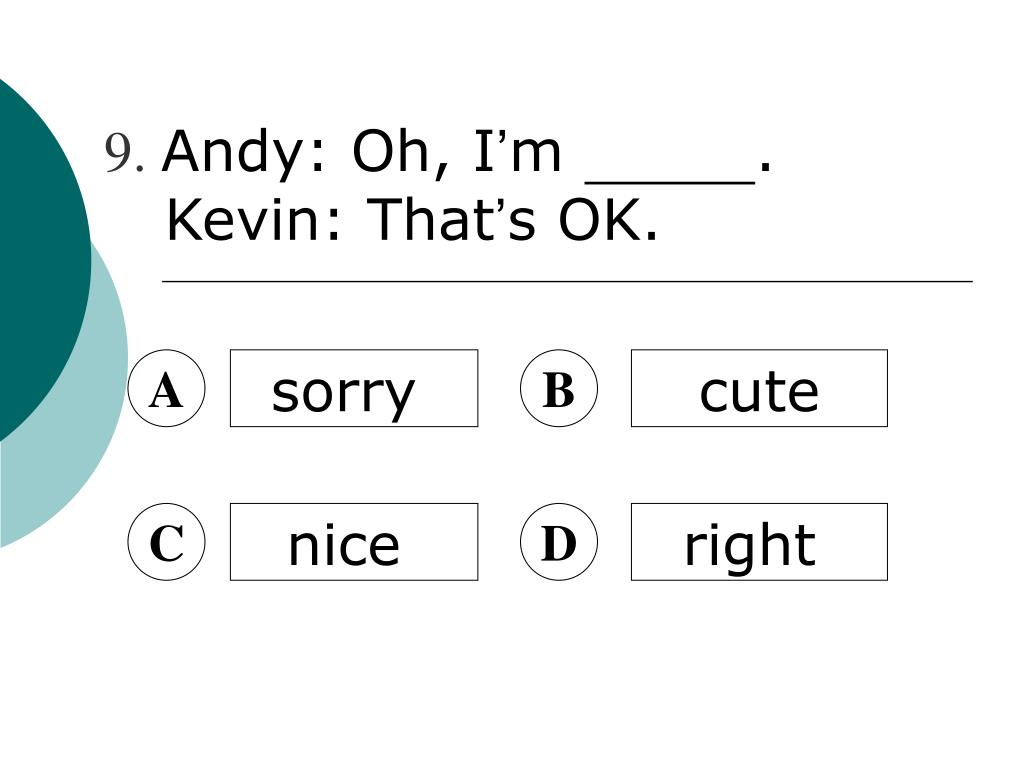
Task: Click the name "Kevin:" in the dialogue
Action: [x=253, y=219]
